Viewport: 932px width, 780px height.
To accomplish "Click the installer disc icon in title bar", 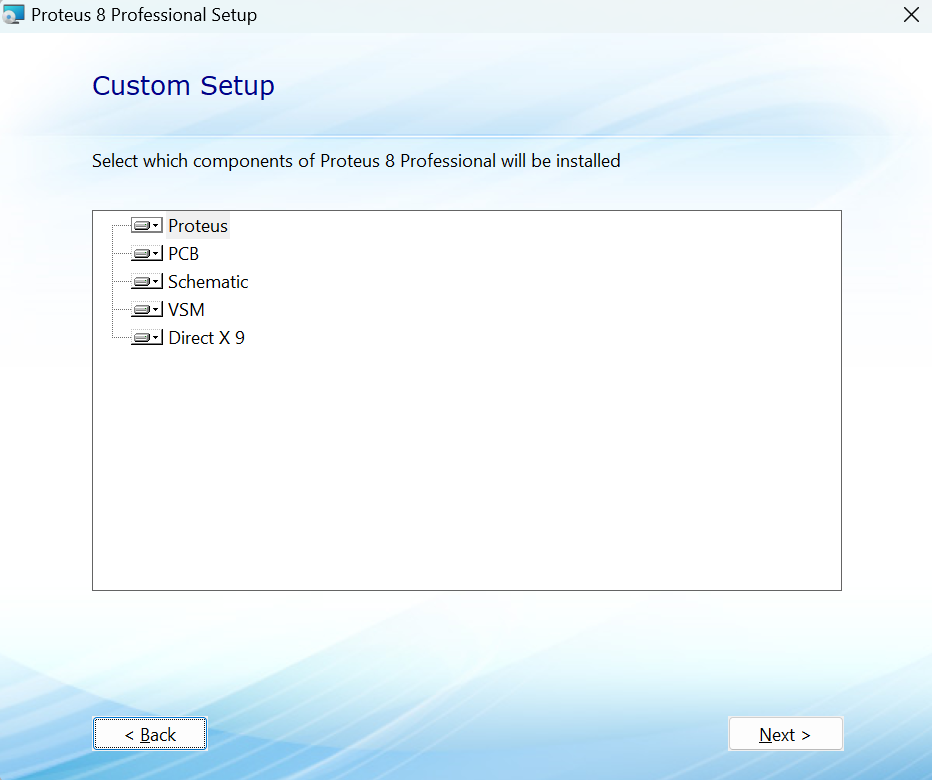I will pyautogui.click(x=14, y=14).
